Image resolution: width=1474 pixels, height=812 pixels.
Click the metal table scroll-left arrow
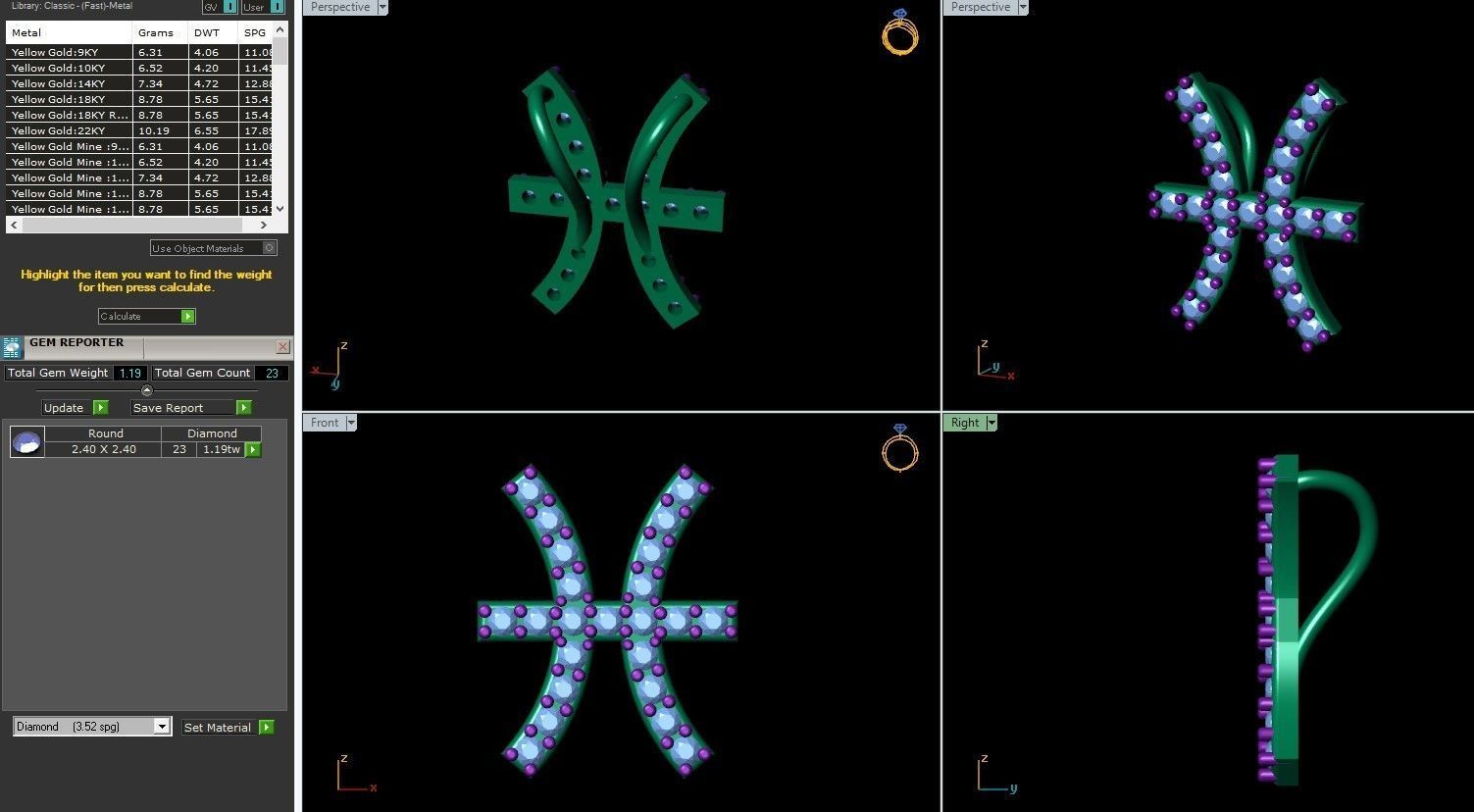tap(14, 225)
